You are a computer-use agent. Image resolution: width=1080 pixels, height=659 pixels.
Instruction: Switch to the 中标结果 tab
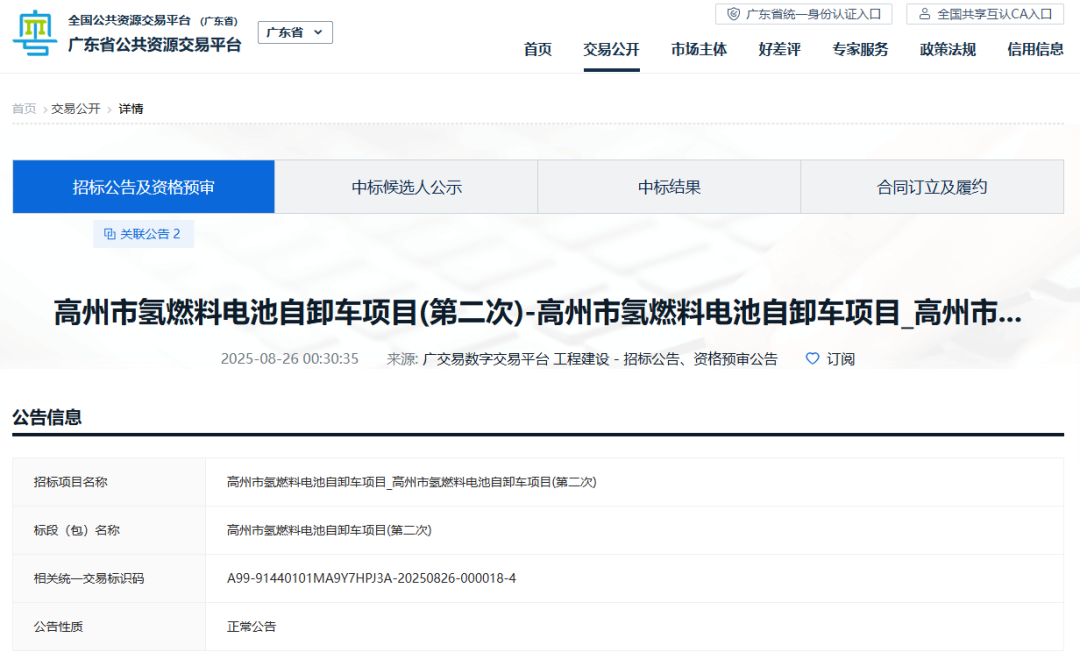coord(669,186)
